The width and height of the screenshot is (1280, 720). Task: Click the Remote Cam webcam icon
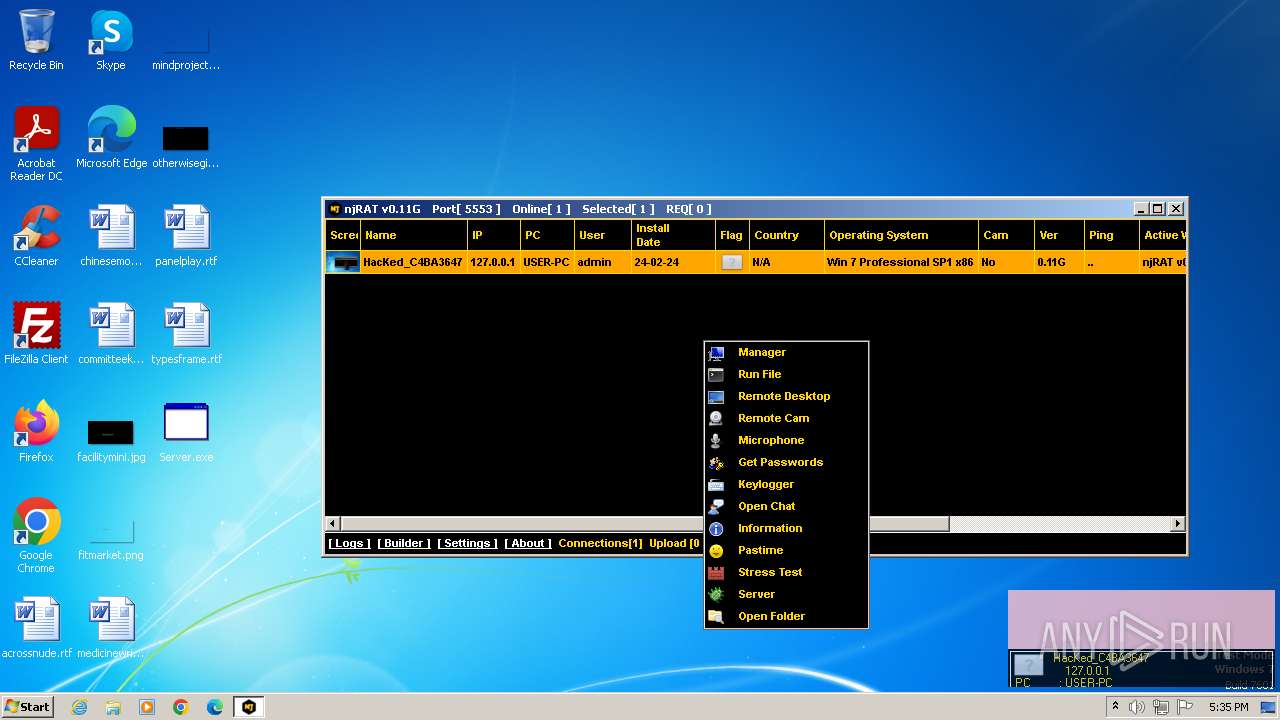pyautogui.click(x=716, y=419)
